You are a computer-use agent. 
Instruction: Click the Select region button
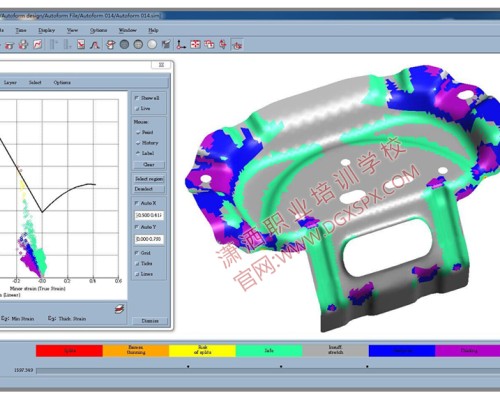point(149,179)
